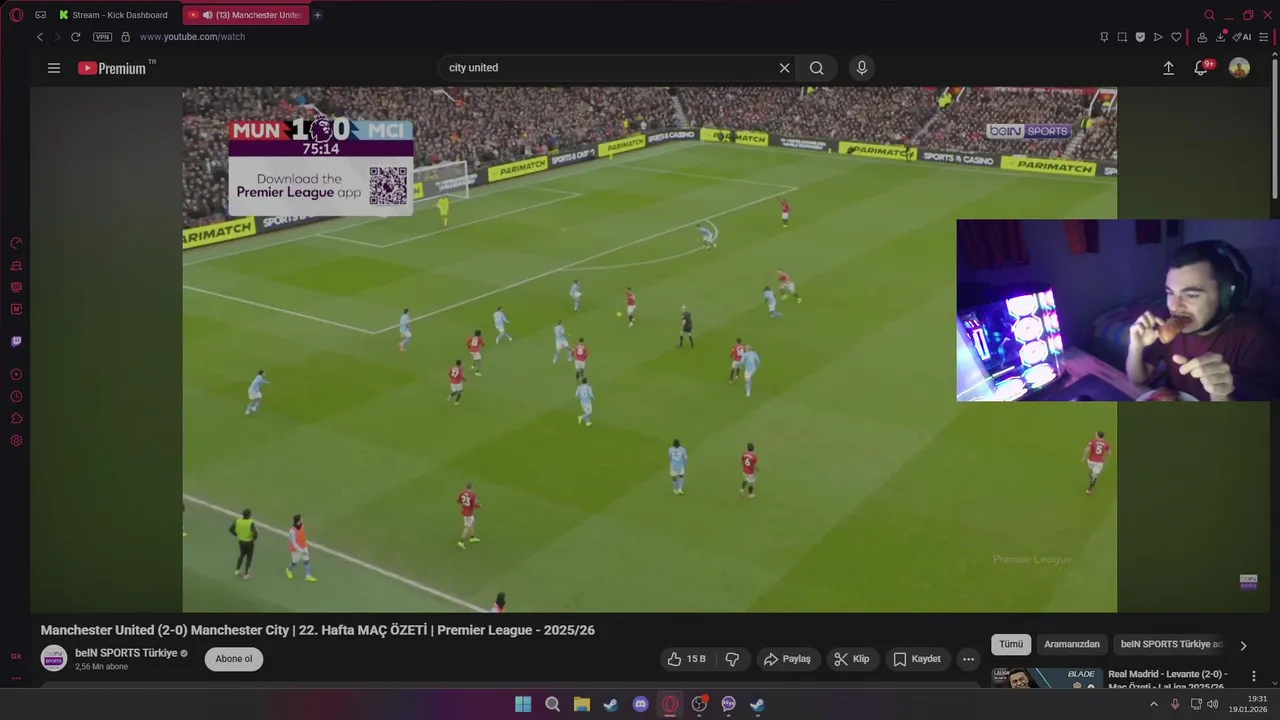This screenshot has height=720, width=1280.
Task: Share the video using Paylaş
Action: point(787,659)
